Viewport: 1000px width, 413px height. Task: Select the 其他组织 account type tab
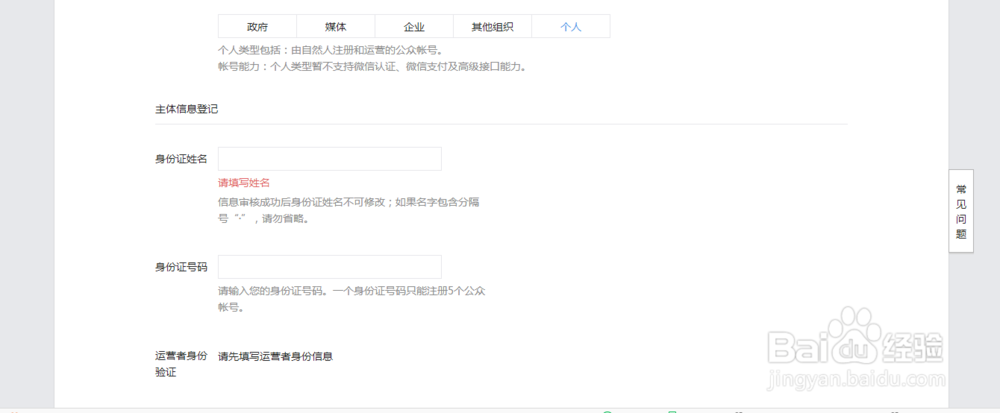click(492, 27)
